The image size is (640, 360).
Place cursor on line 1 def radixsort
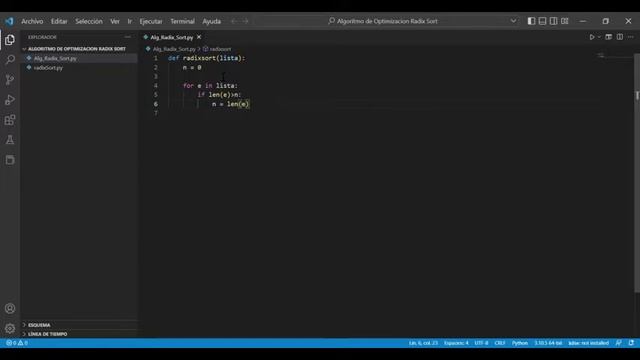207,58
